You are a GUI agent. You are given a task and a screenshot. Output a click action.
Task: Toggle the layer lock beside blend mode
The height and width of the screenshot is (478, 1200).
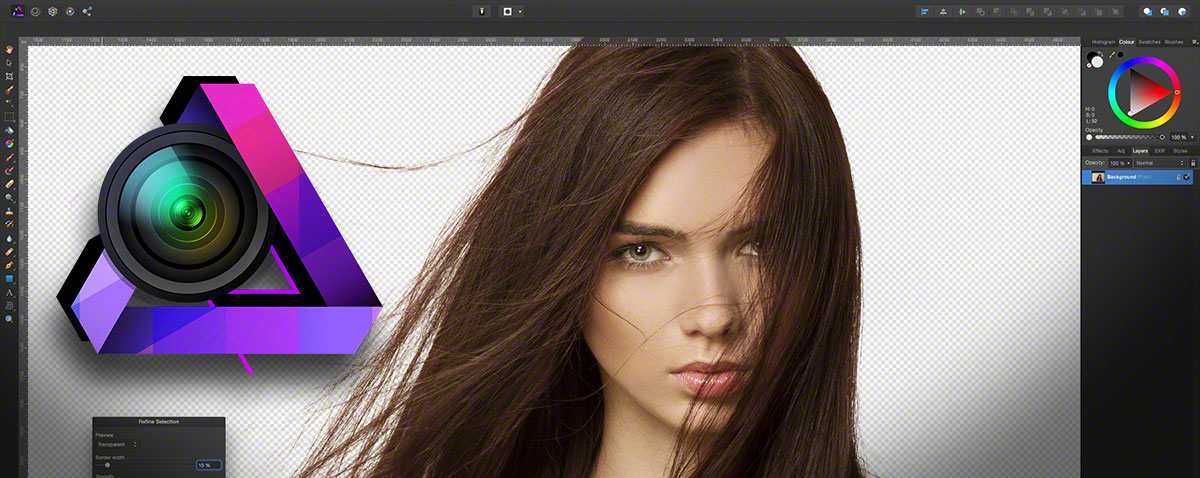[x=1193, y=163]
